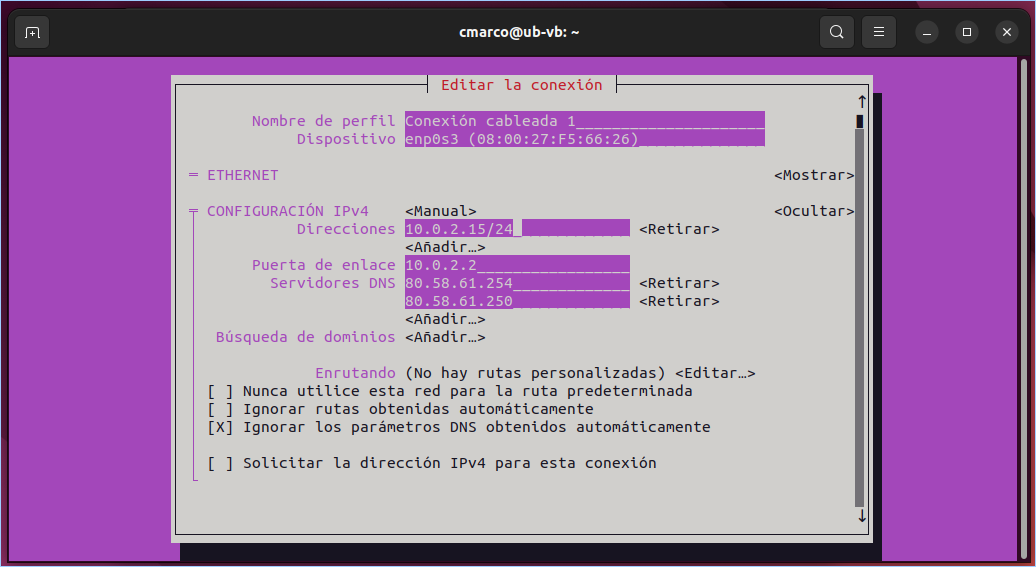Click the scroll up arrow

[861, 102]
